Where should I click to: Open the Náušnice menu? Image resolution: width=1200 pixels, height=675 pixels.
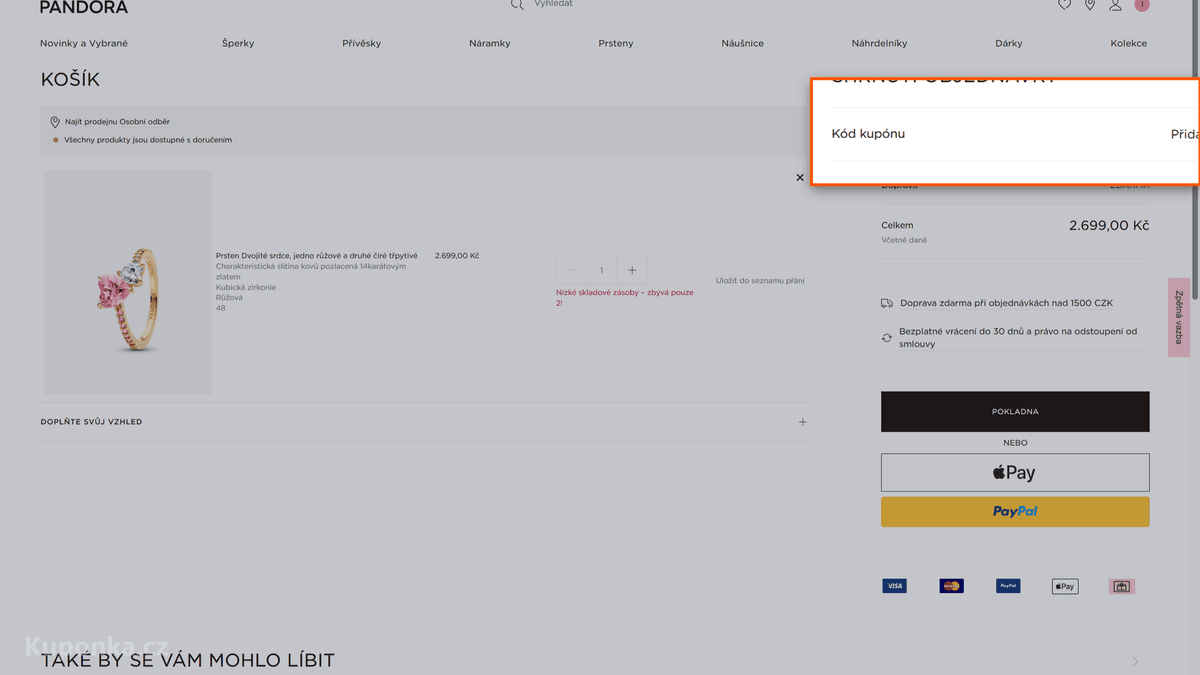[x=742, y=43]
